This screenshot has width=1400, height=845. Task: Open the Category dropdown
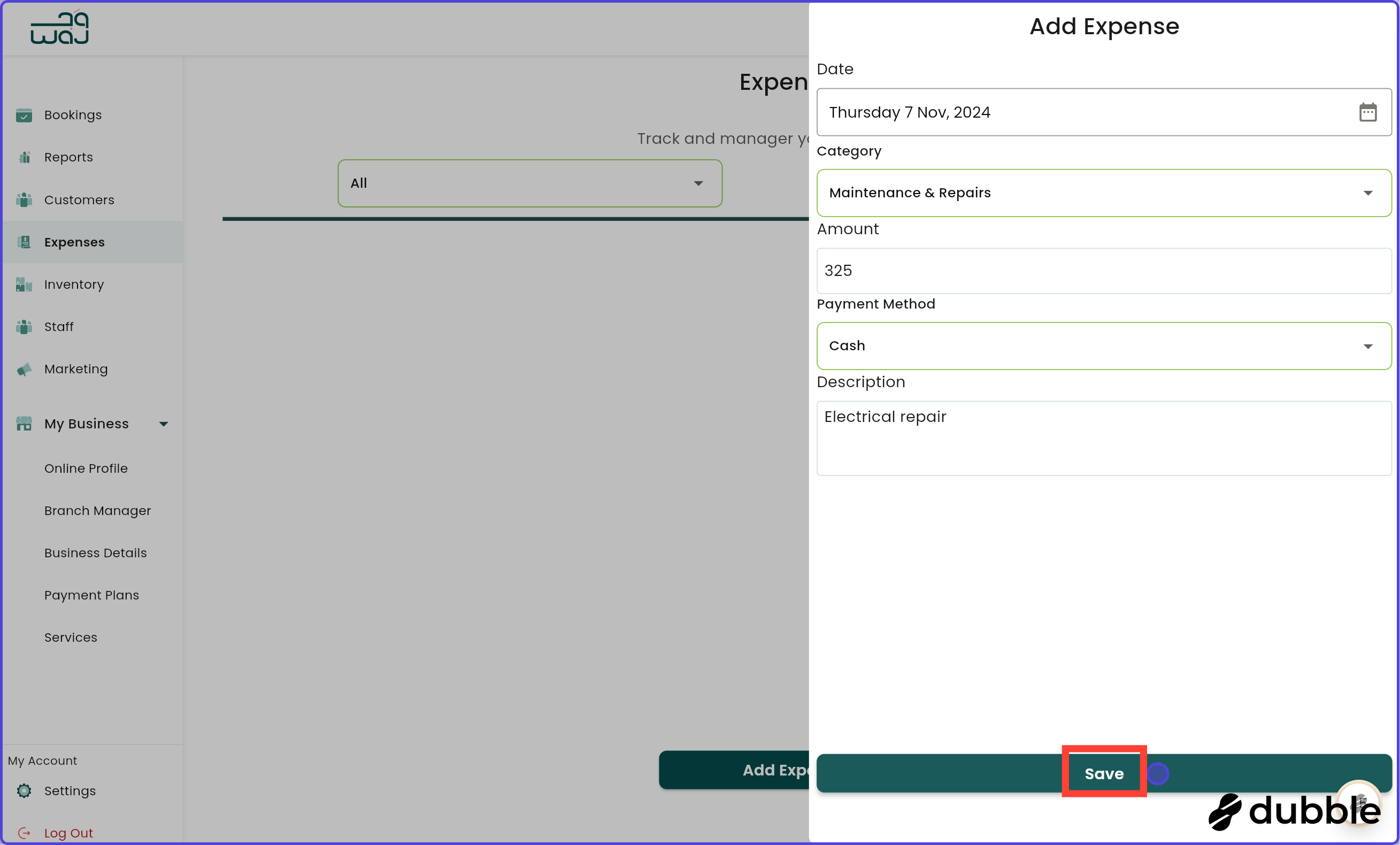[1368, 192]
